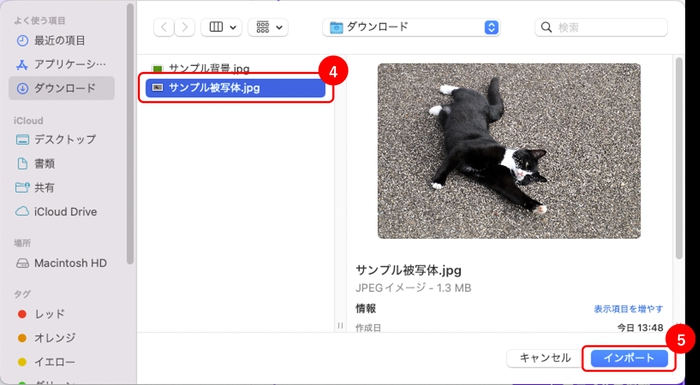Click the 検索 search field
The image size is (700, 385).
[x=601, y=27]
